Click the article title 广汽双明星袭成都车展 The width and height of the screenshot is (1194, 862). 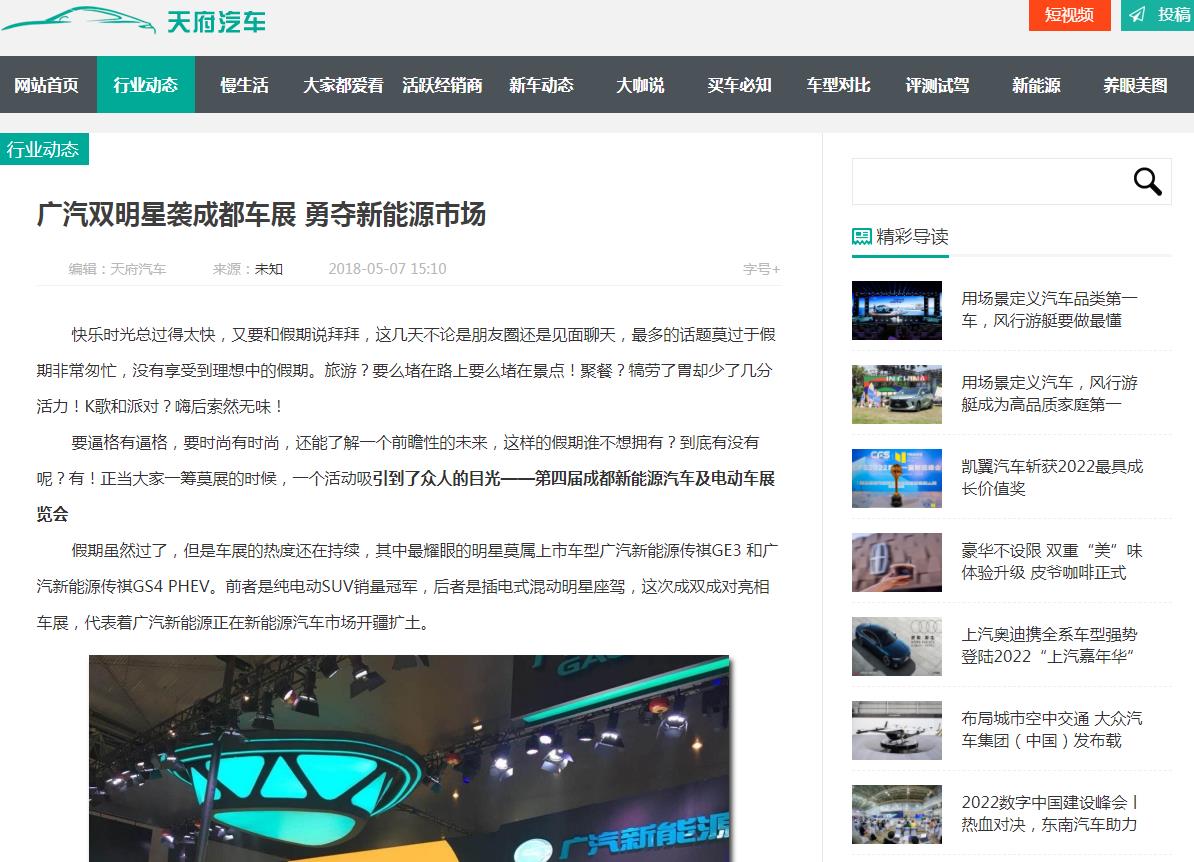[x=261, y=215]
